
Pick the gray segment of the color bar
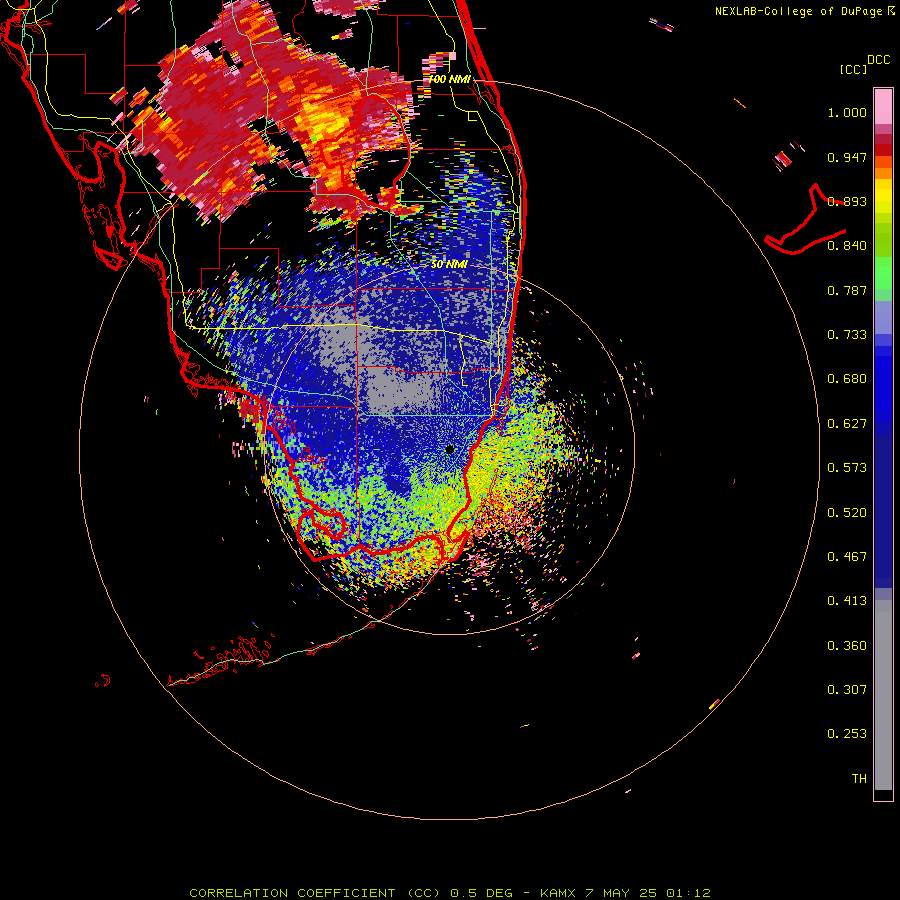883,695
